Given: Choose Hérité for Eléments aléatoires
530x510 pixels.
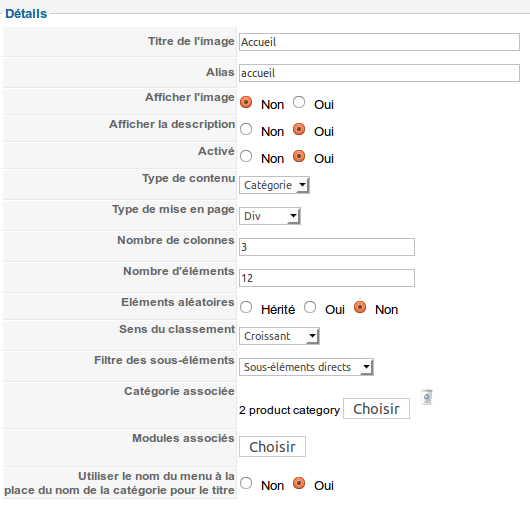Looking at the screenshot, I should pos(246,307).
